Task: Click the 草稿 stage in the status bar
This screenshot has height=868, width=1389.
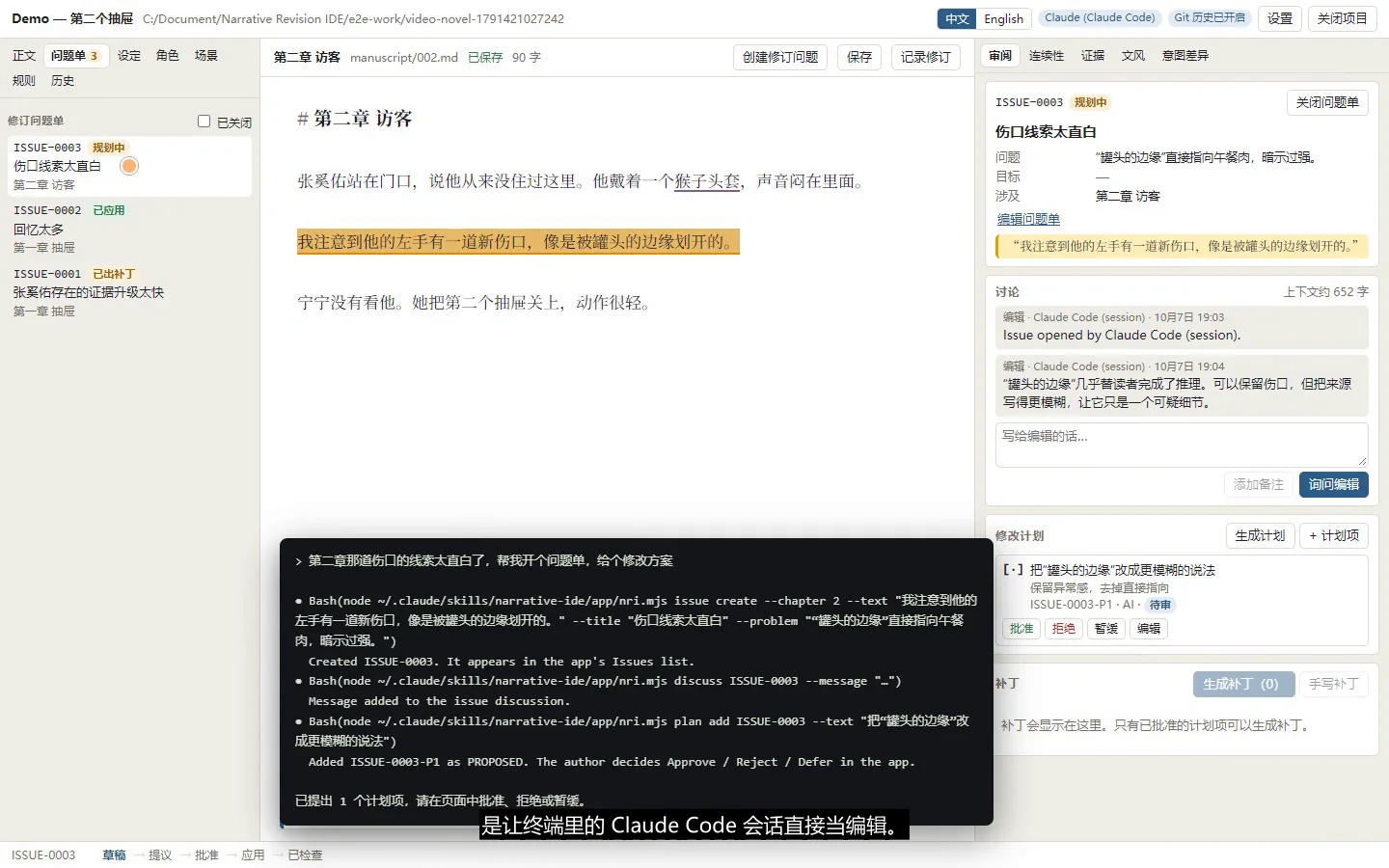Action: 114,855
